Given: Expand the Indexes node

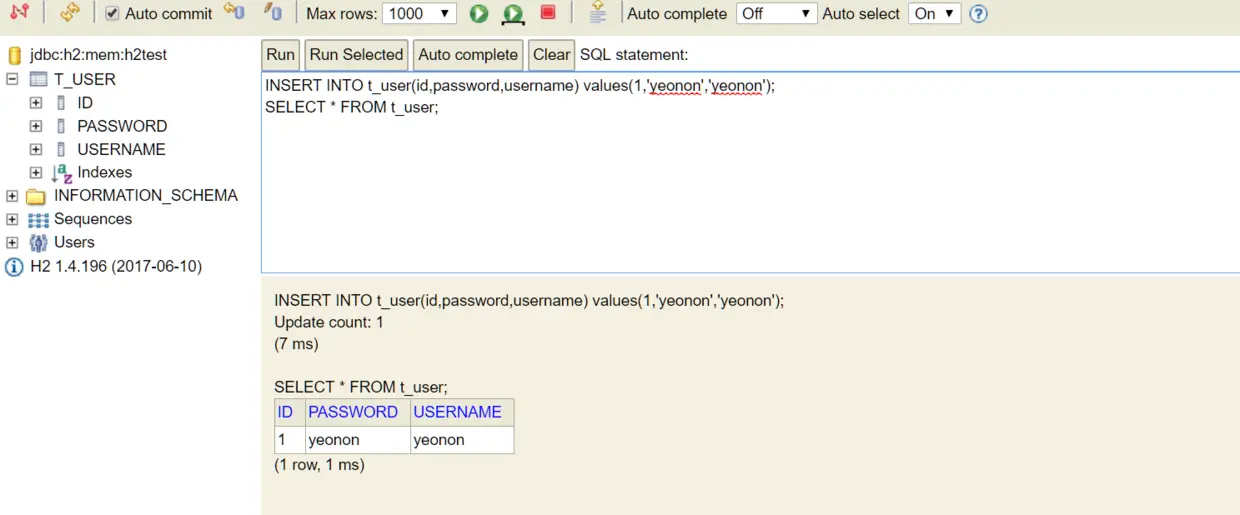Looking at the screenshot, I should [36, 172].
